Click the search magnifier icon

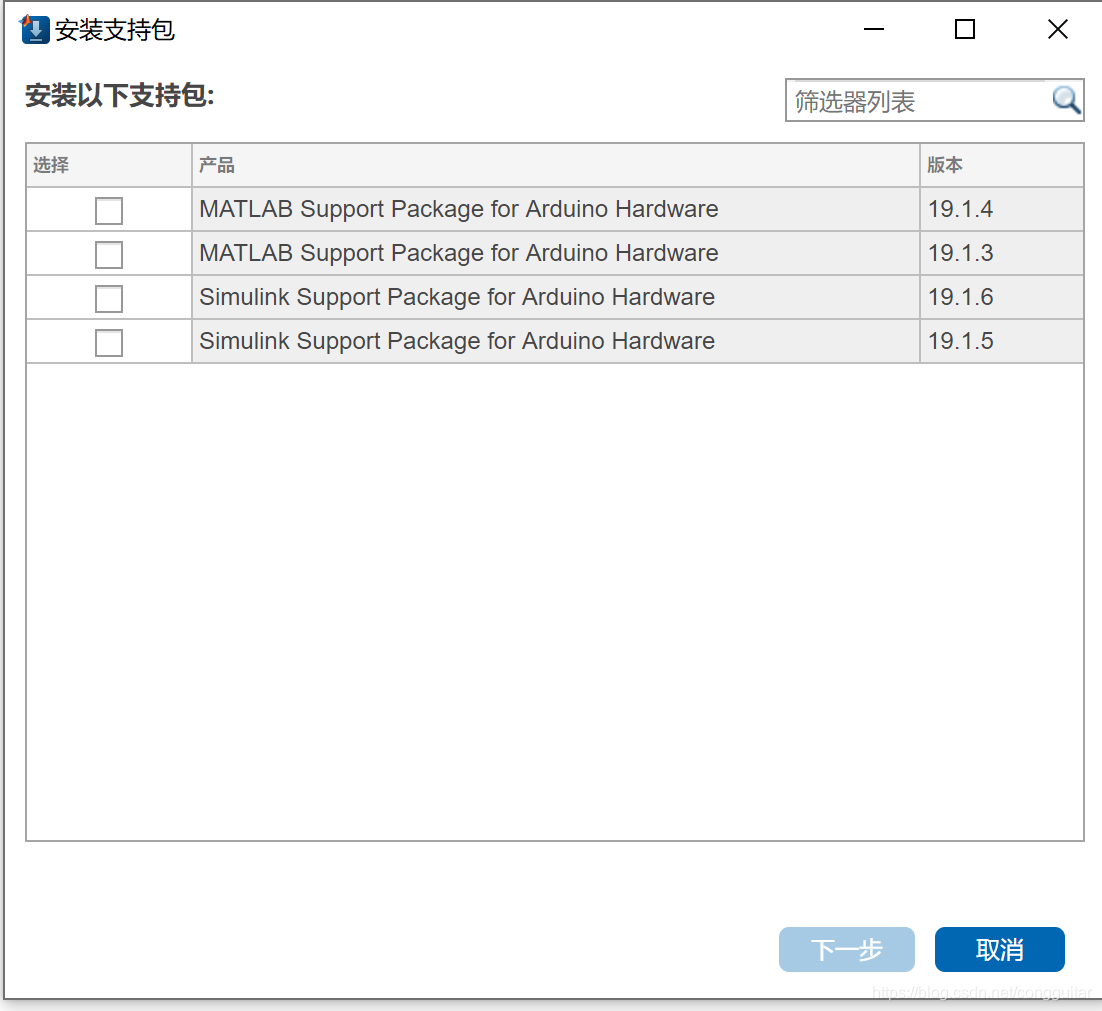[x=1065, y=100]
